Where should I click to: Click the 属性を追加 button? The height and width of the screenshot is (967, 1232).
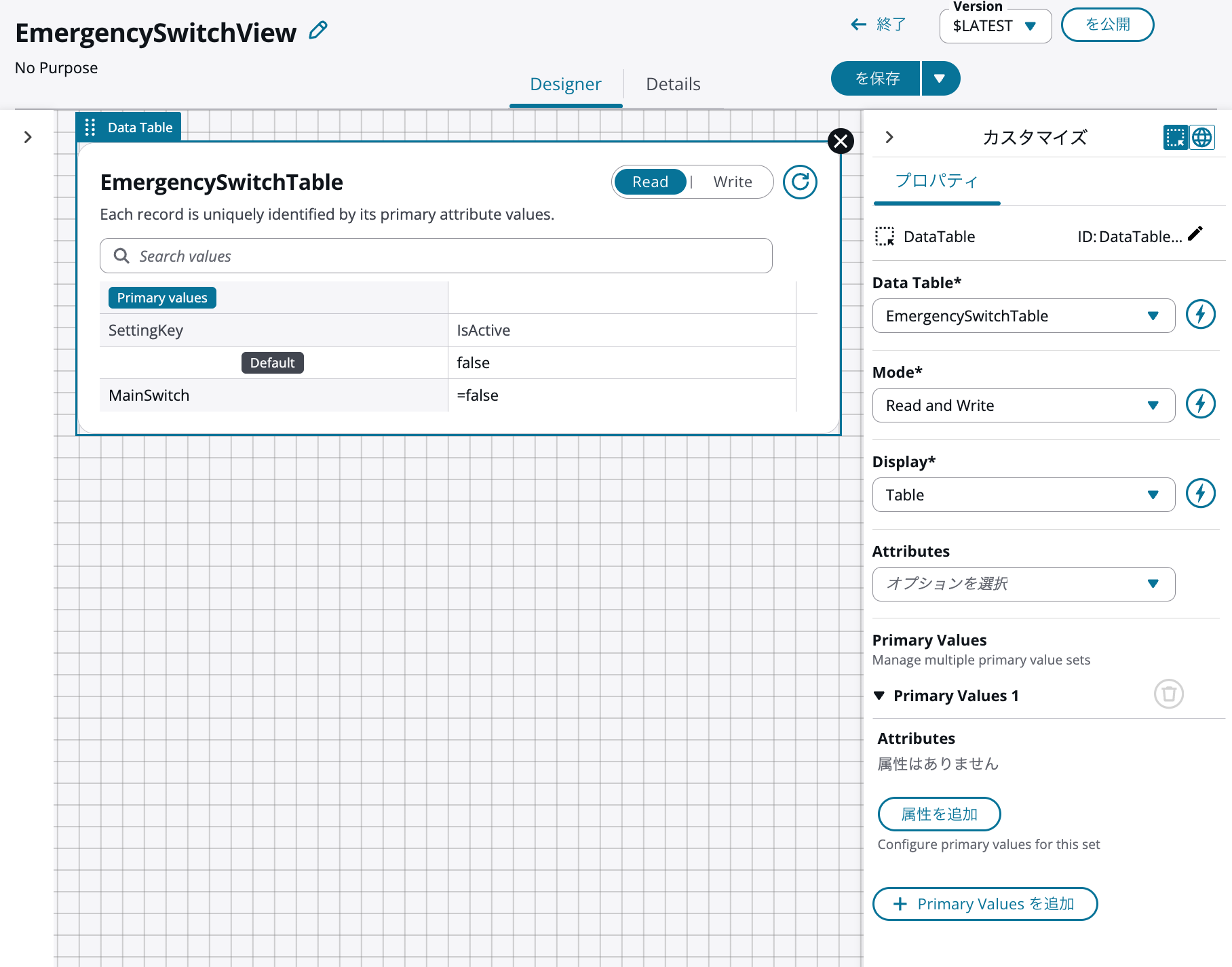(x=939, y=814)
